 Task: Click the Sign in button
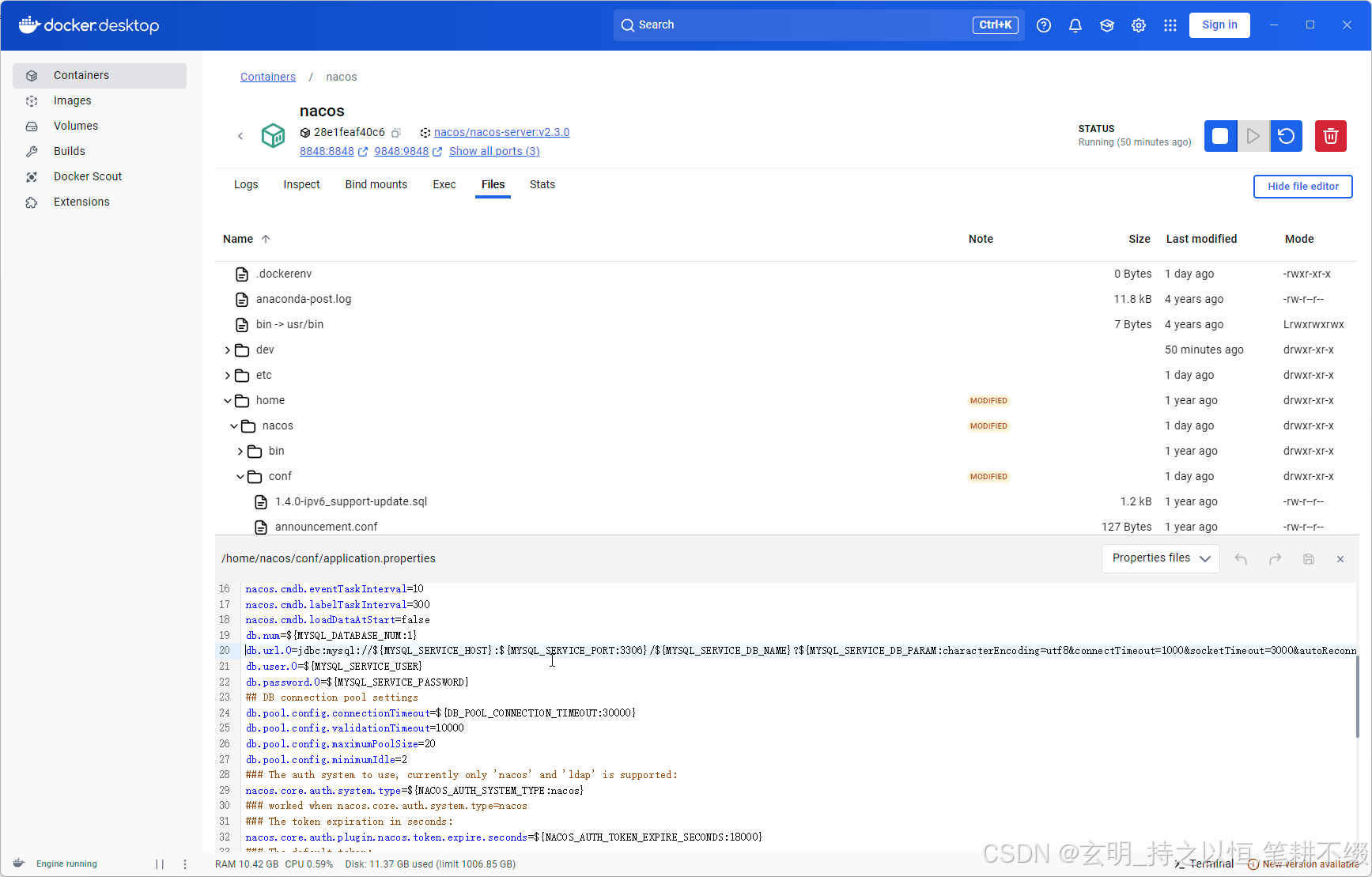pos(1219,25)
